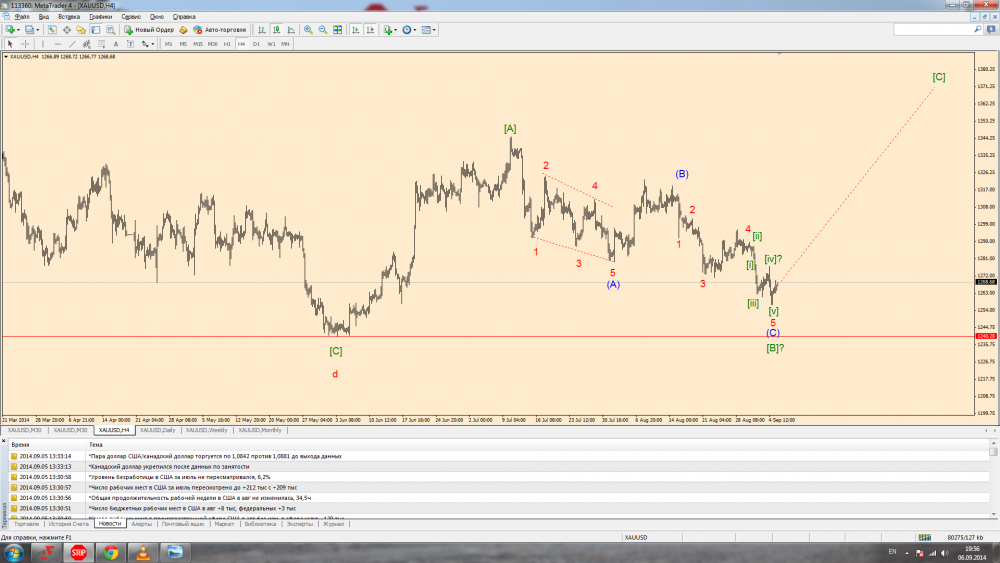Tile chart windows with the grid icon
This screenshot has width=1000, height=563.
coord(337,29)
